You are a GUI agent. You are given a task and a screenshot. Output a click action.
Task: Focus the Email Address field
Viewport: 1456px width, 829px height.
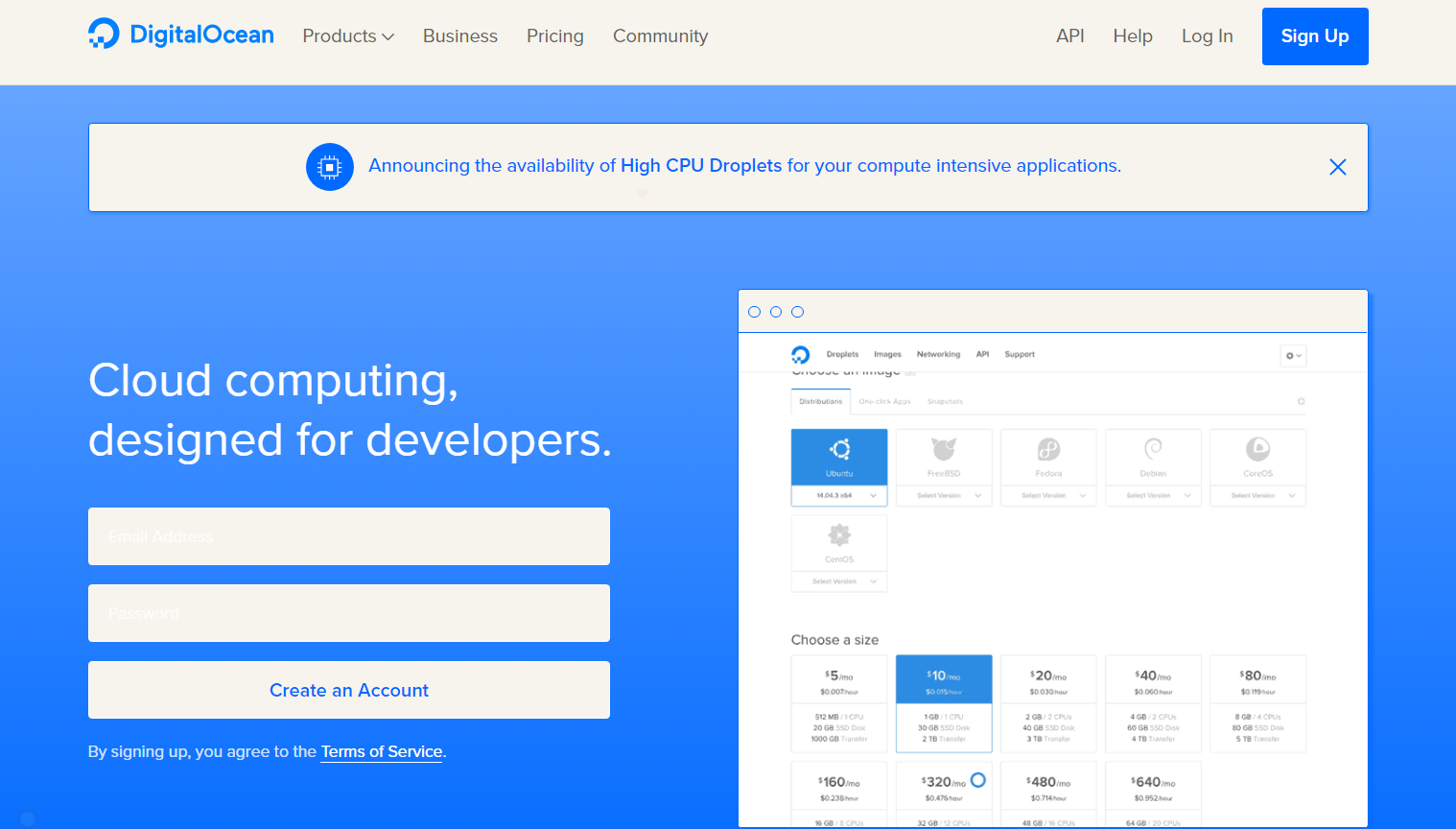coord(349,536)
